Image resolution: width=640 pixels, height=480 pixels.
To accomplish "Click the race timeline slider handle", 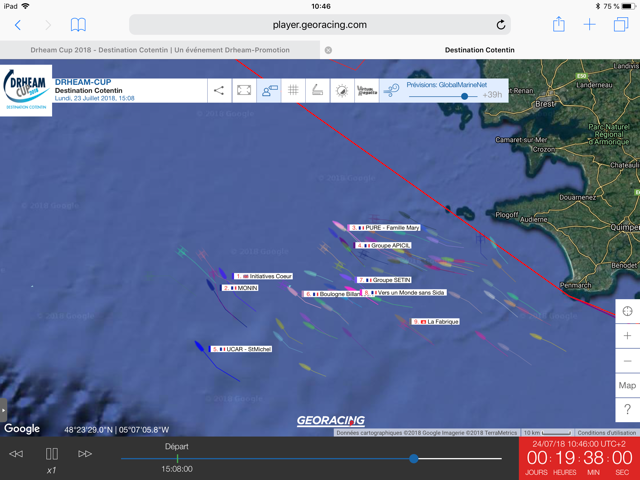I will [413, 458].
